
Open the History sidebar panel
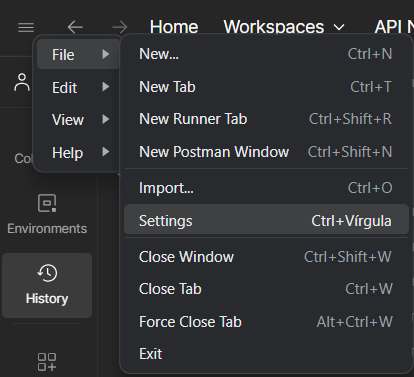click(x=47, y=285)
